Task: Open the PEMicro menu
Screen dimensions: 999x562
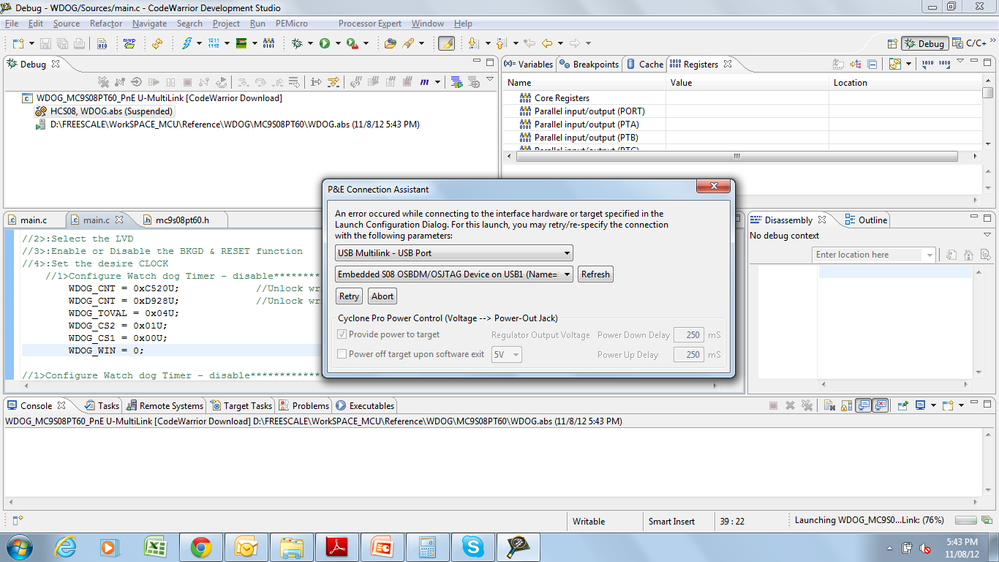Action: [291, 24]
